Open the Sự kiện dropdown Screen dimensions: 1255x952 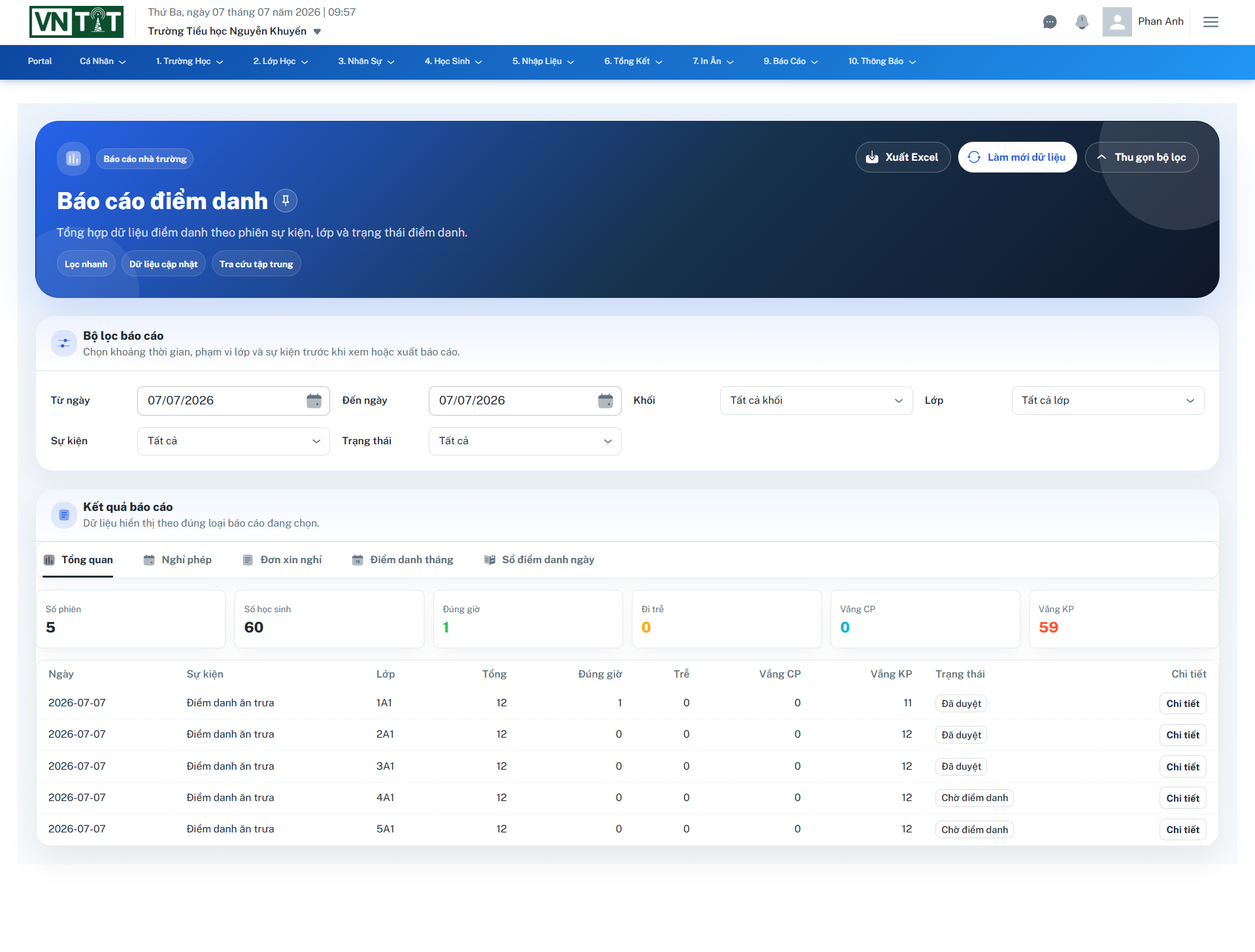pos(233,441)
